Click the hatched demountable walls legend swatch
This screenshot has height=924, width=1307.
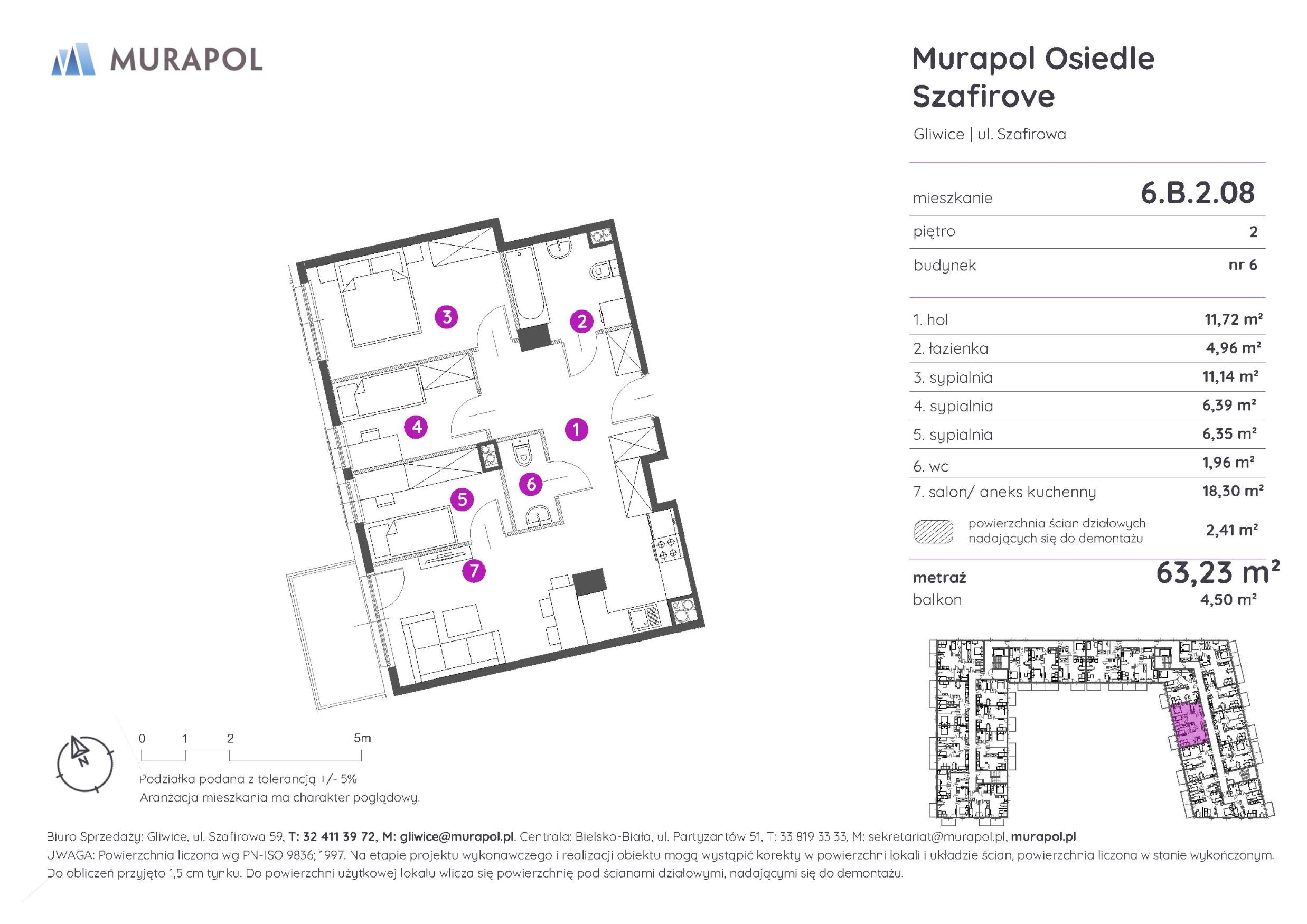pyautogui.click(x=934, y=531)
